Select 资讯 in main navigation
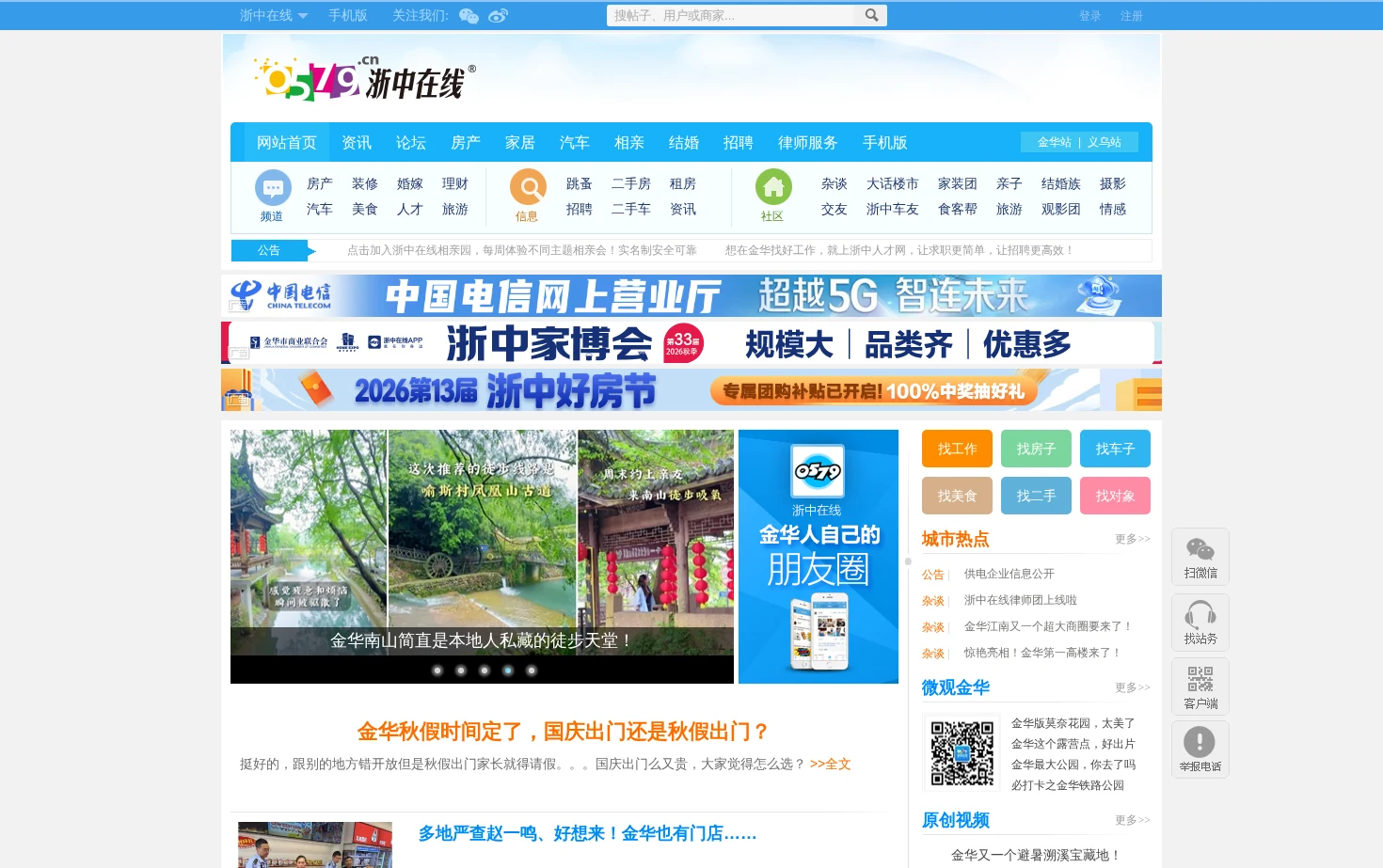1383x868 pixels. click(x=357, y=142)
